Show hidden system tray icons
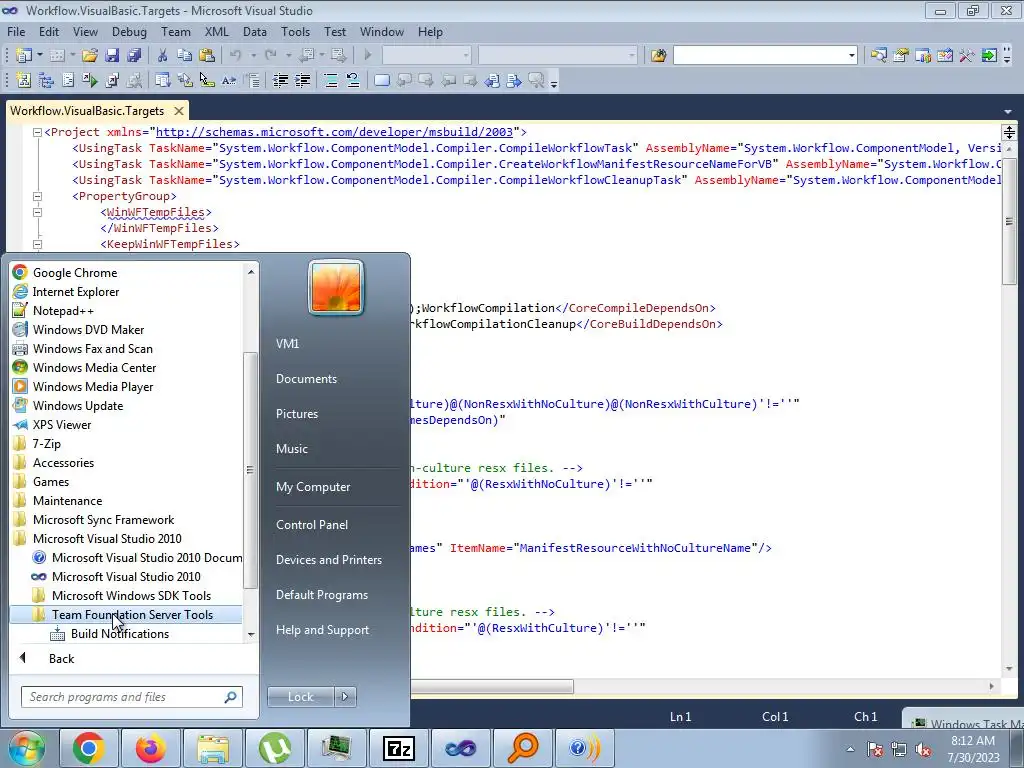 click(x=850, y=749)
